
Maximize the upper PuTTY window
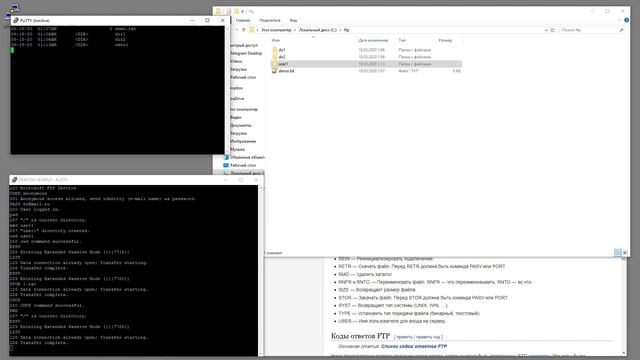(x=207, y=20)
